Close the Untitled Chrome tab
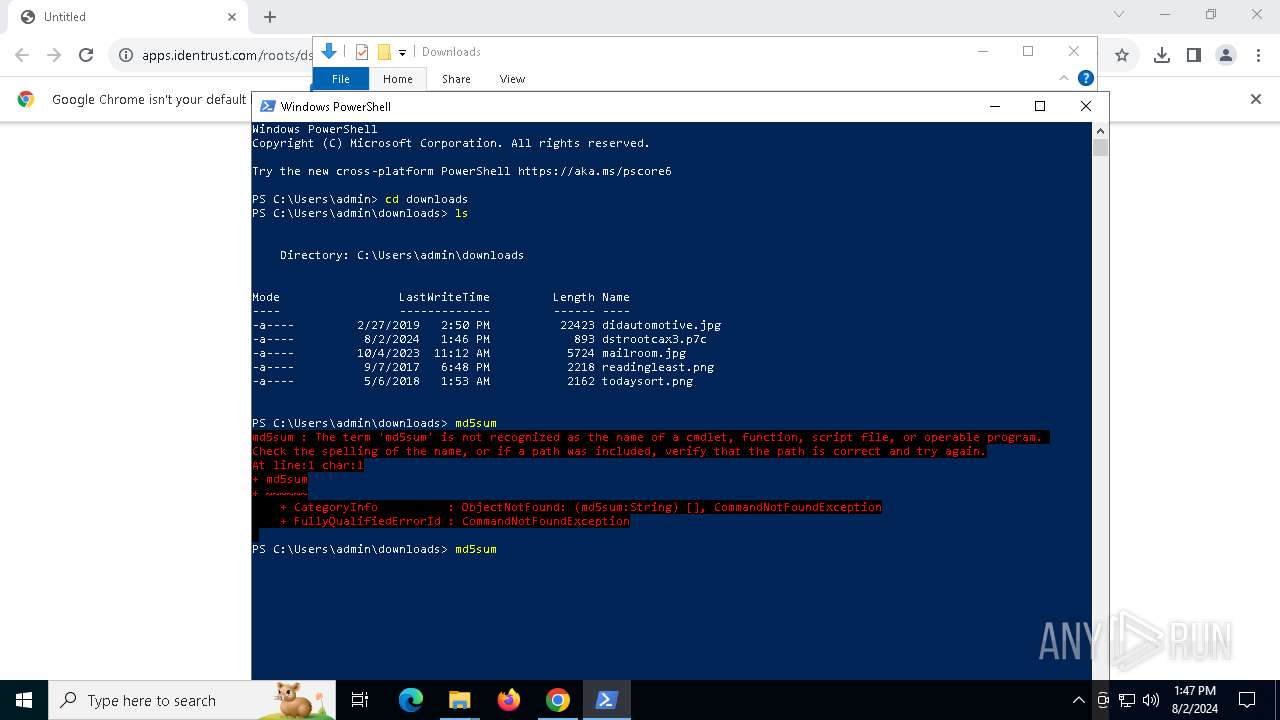This screenshot has width=1280, height=720. (x=232, y=17)
